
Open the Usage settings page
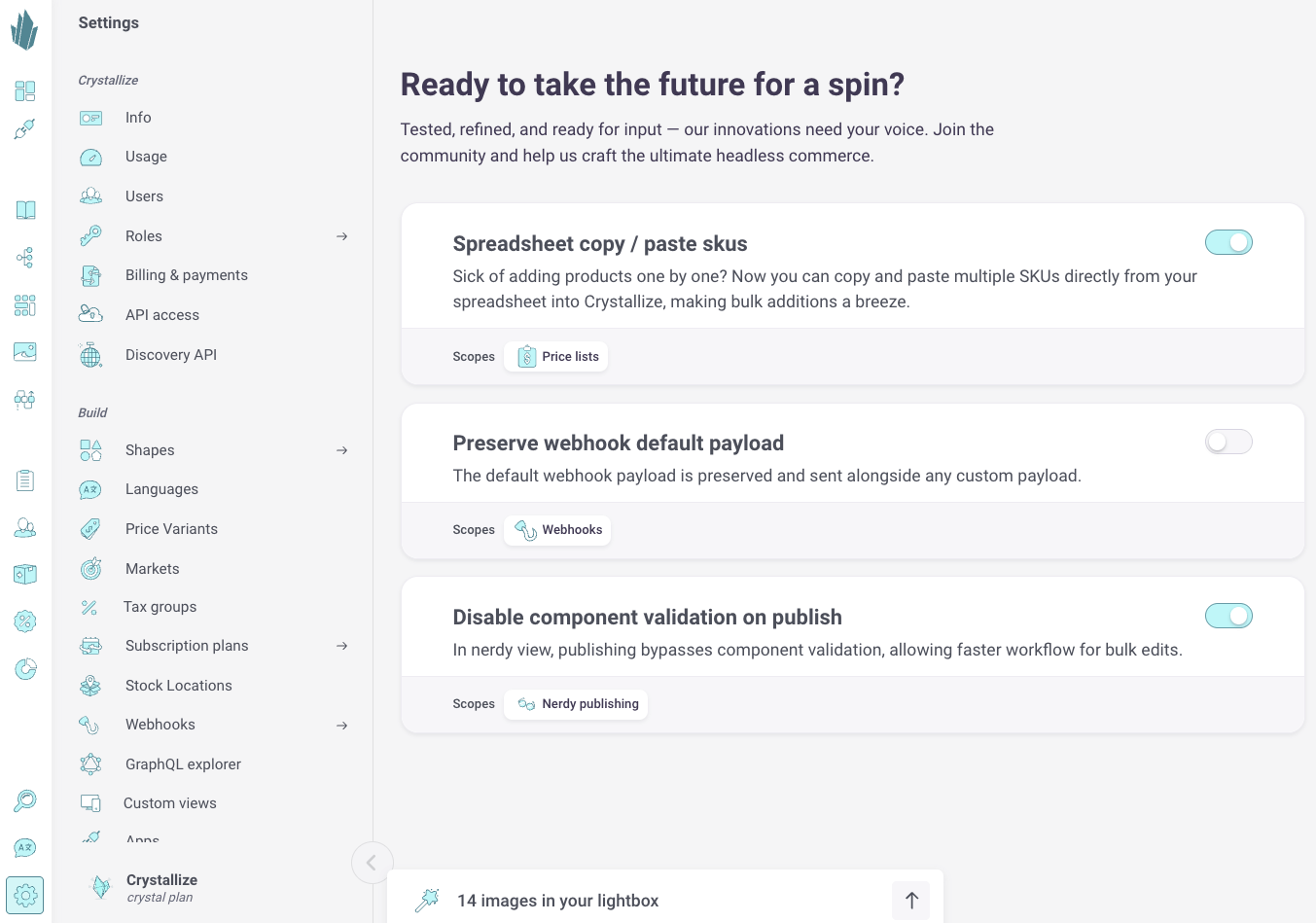(x=146, y=157)
